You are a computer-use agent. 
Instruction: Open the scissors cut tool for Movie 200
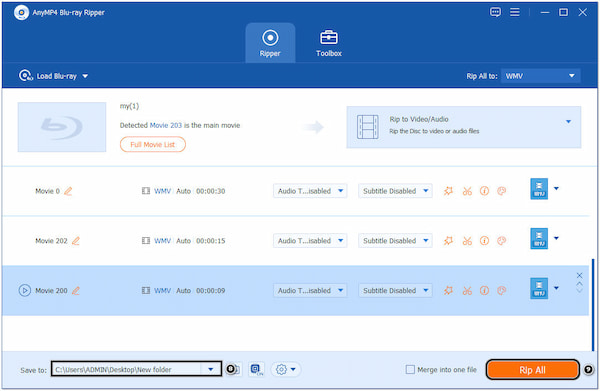coord(467,291)
